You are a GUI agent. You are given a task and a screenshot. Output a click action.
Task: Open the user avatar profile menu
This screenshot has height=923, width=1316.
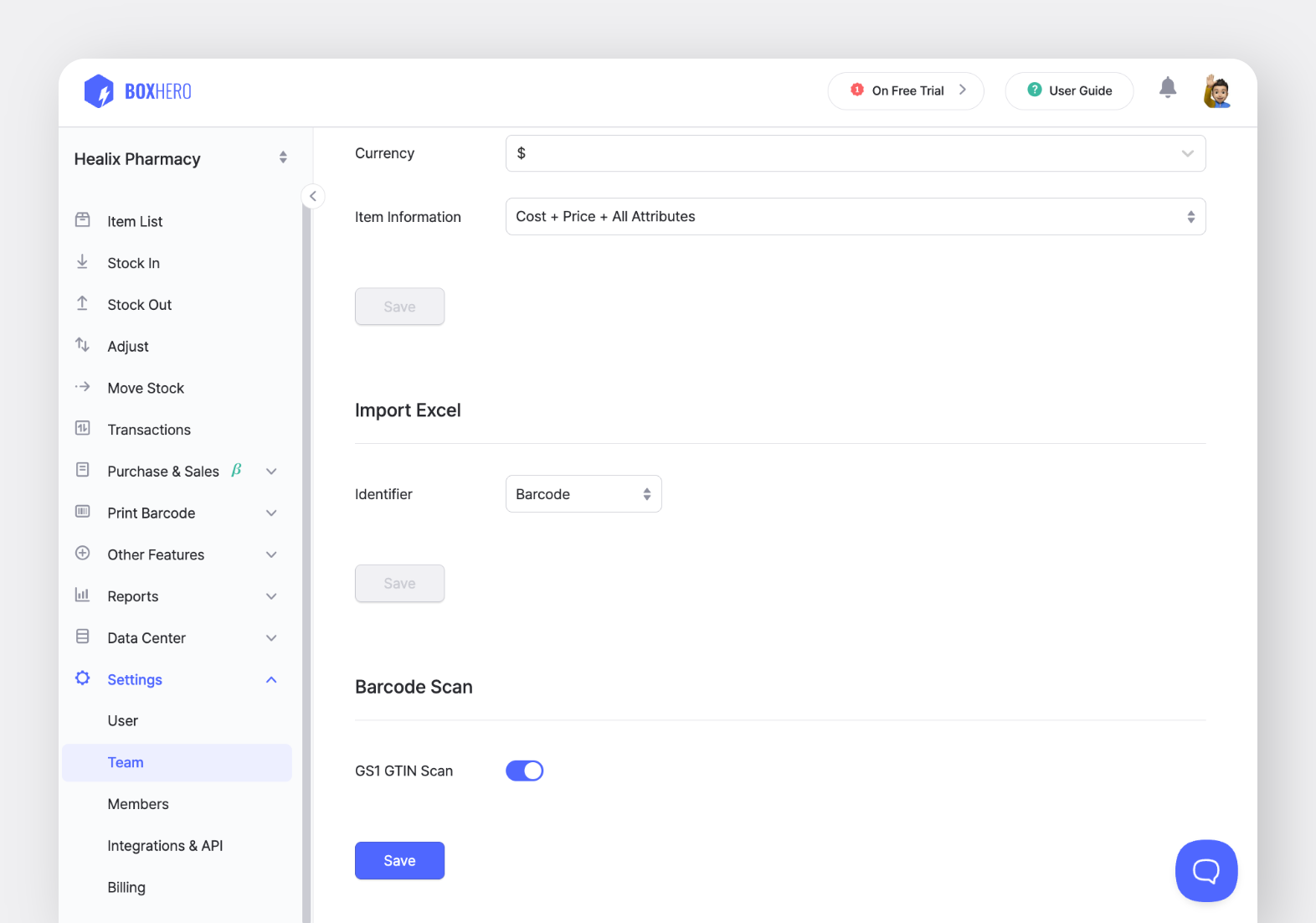[1217, 90]
